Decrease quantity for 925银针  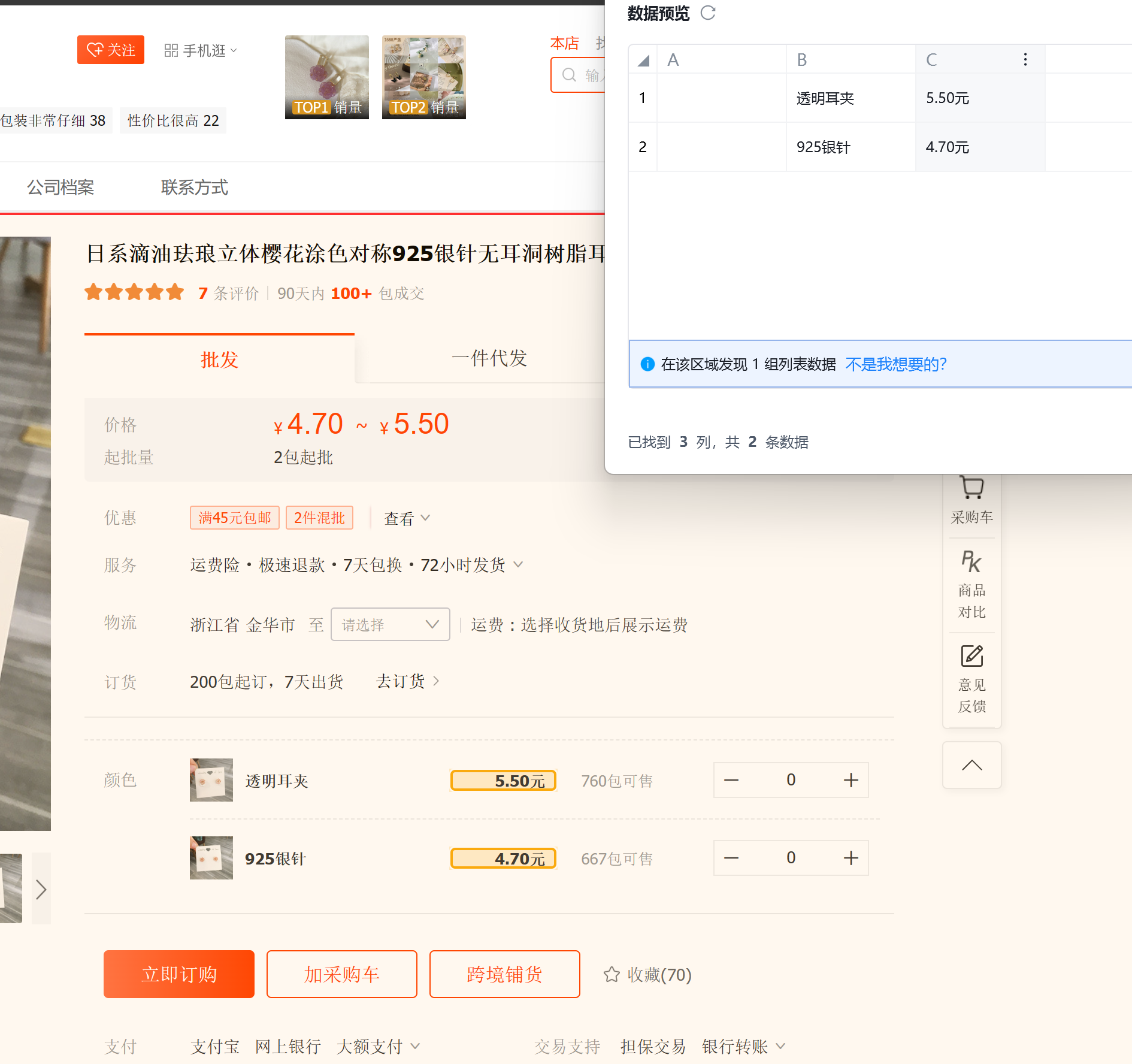click(731, 858)
